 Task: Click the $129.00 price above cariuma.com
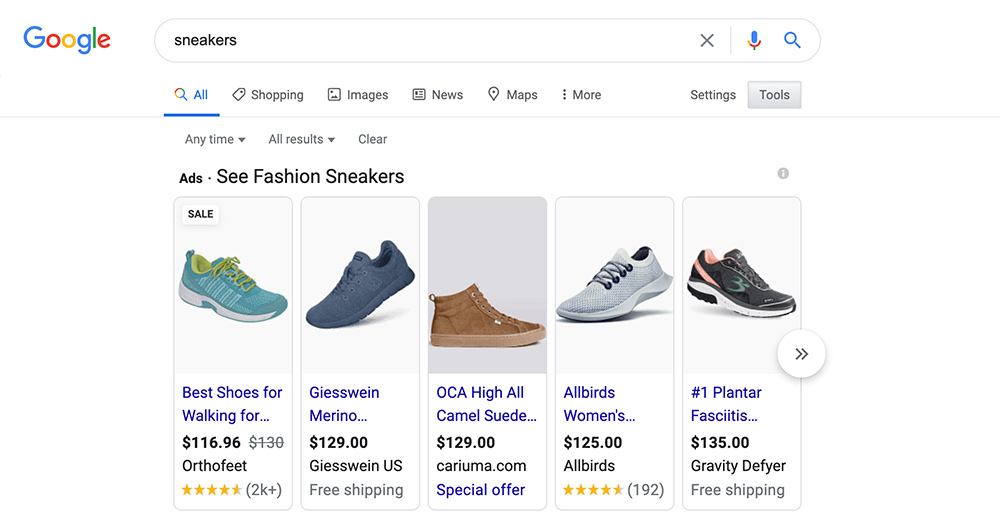click(466, 443)
